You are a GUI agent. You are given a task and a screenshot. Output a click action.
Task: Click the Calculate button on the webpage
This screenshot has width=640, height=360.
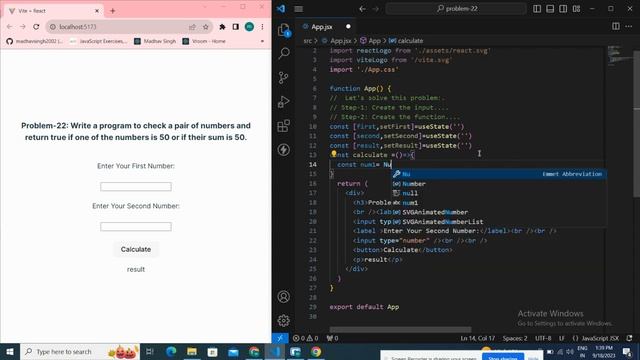[x=136, y=249]
